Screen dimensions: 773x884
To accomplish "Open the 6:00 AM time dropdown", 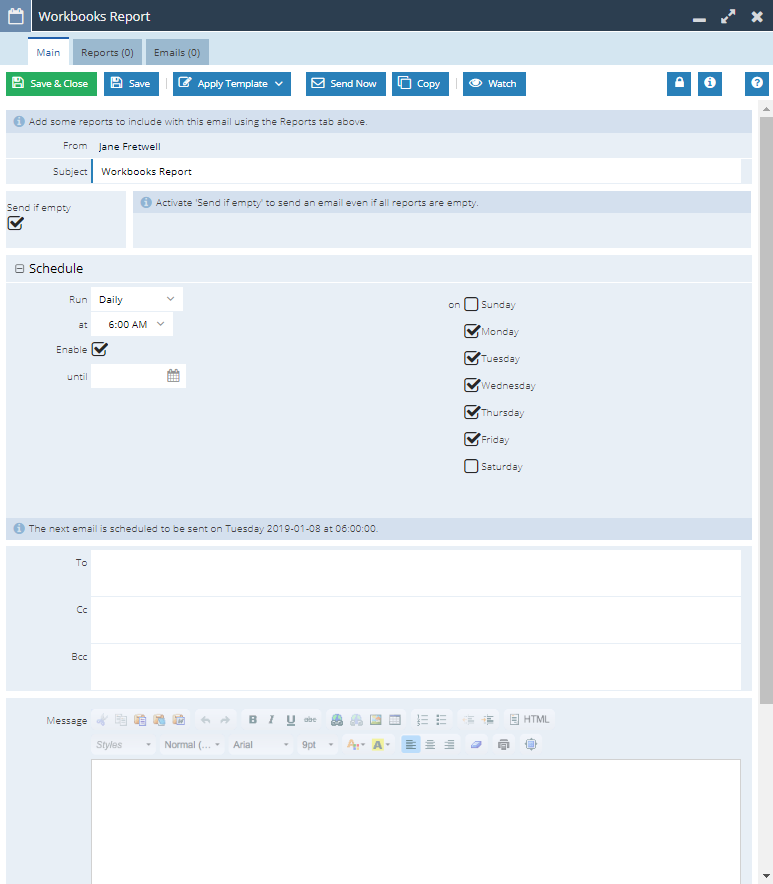I will [x=133, y=325].
